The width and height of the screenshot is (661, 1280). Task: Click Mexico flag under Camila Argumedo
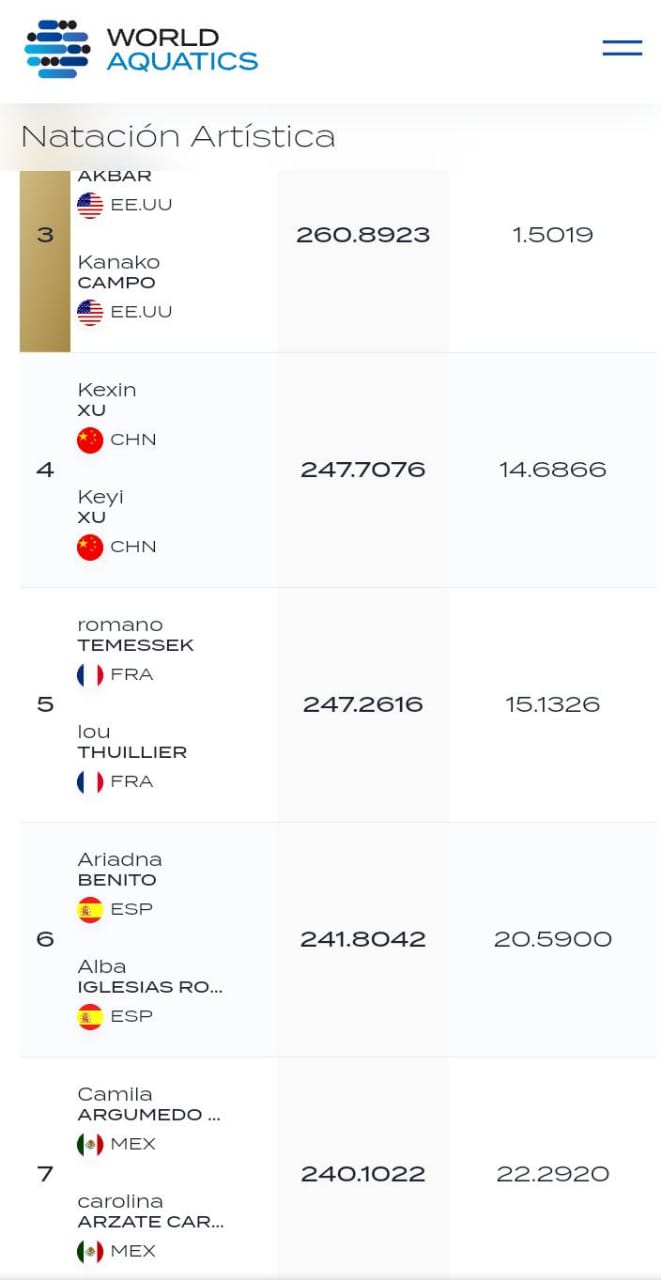(x=90, y=1144)
